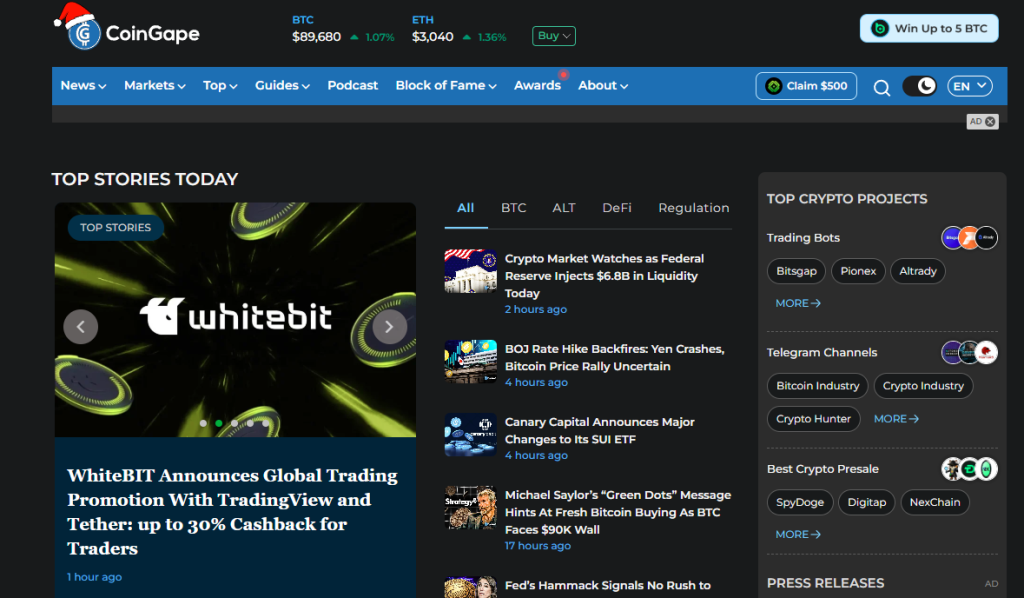Viewport: 1024px width, 598px height.
Task: Select the Bitsgap chip
Action: pyautogui.click(x=796, y=271)
